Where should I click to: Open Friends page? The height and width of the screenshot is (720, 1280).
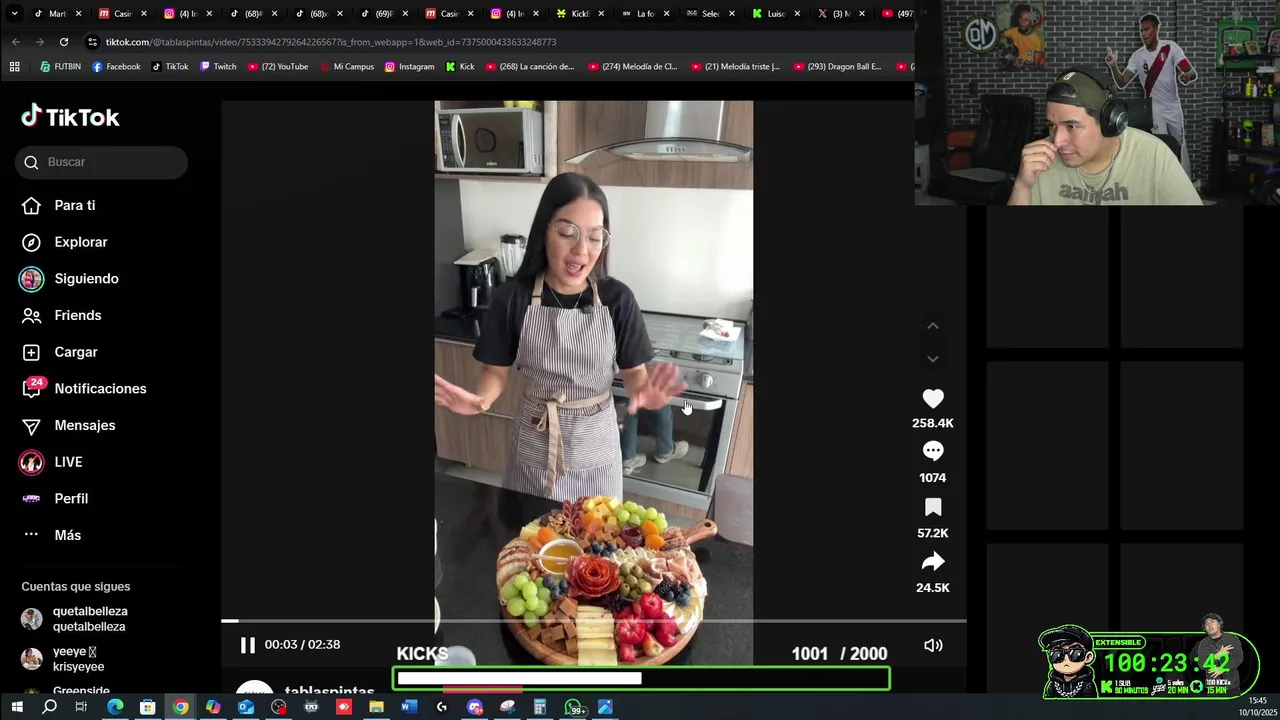62,315
